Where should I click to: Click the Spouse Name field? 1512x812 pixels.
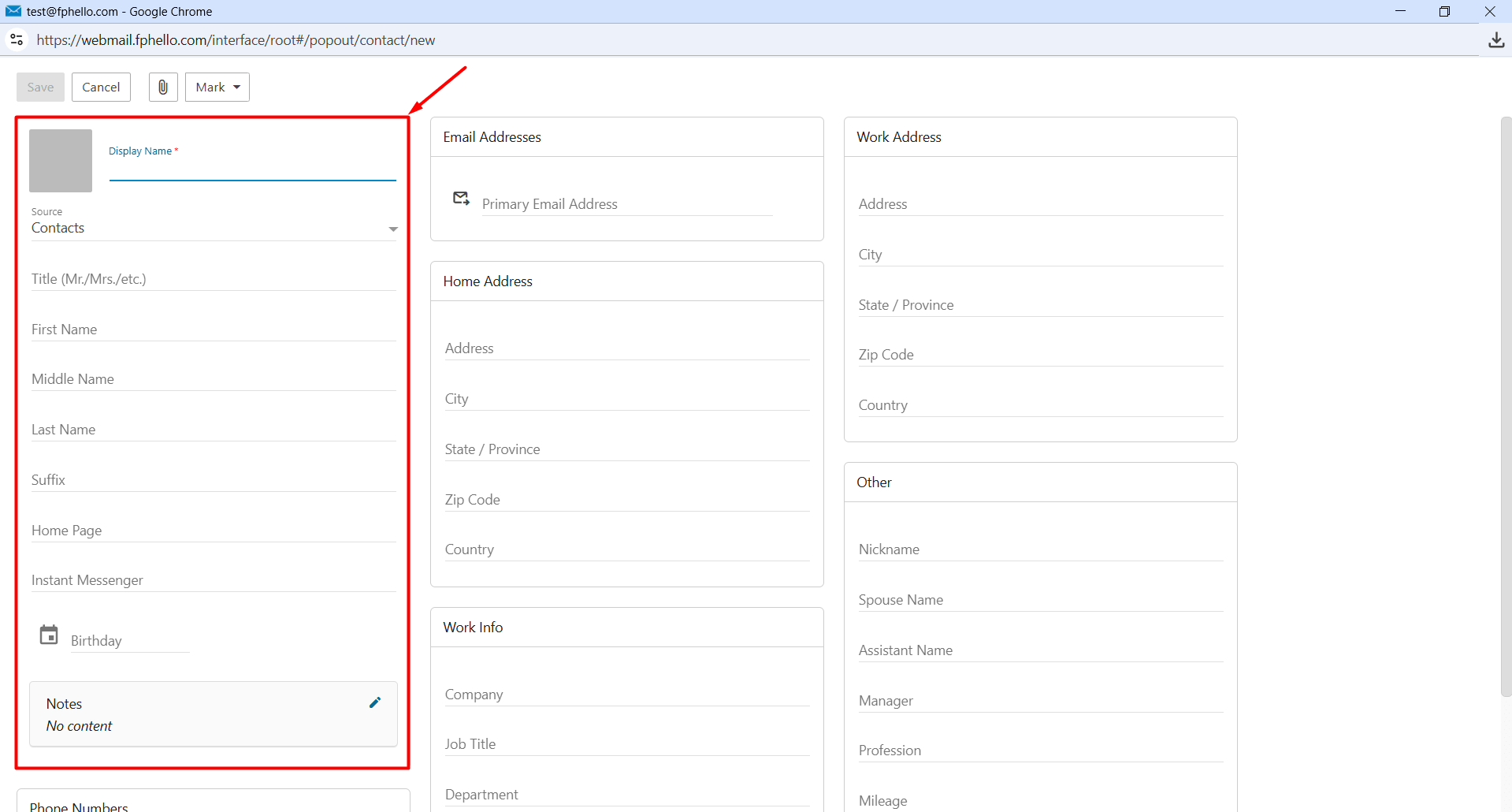tap(1041, 600)
